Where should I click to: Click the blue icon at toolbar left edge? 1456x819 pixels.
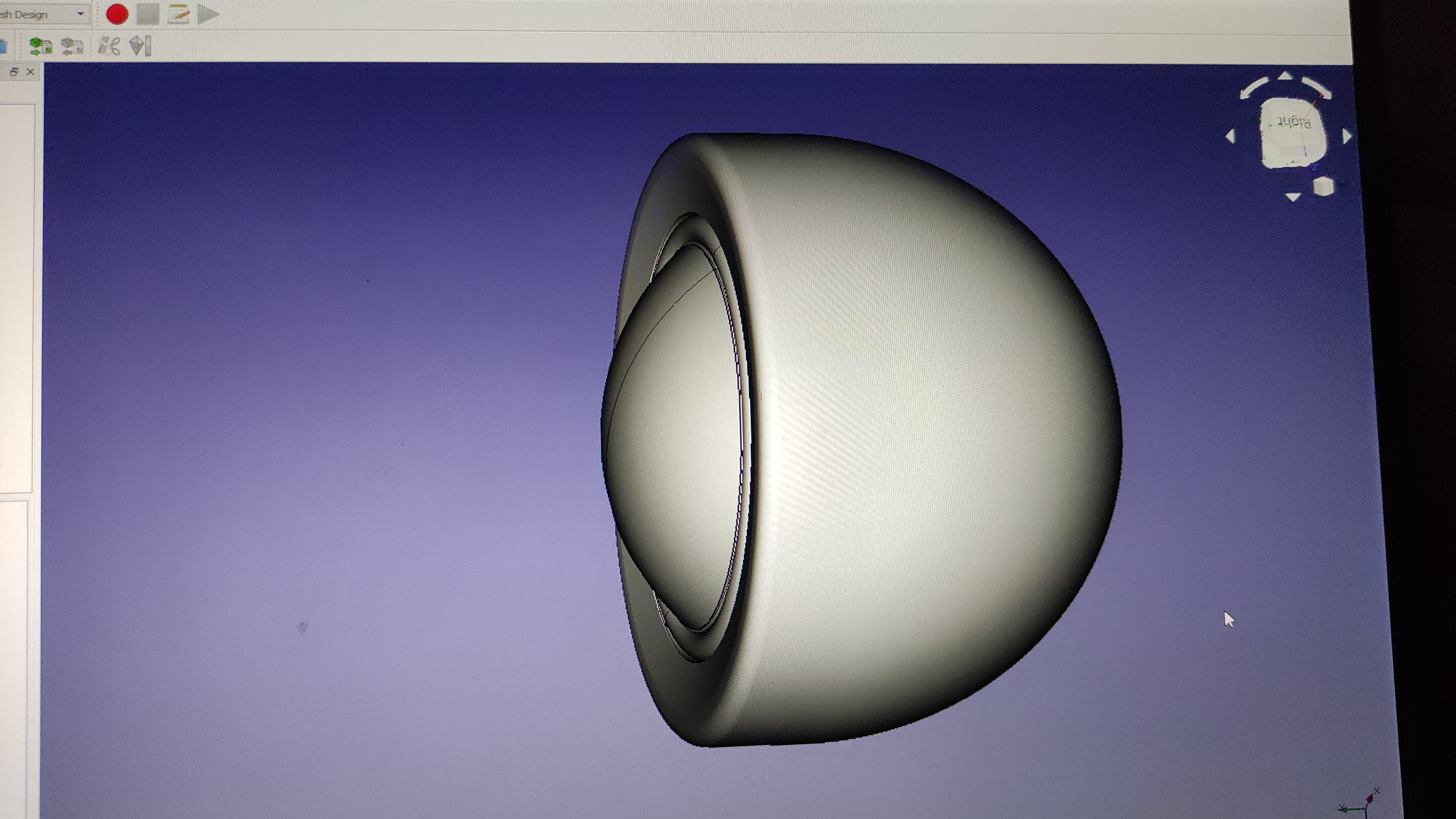3,46
